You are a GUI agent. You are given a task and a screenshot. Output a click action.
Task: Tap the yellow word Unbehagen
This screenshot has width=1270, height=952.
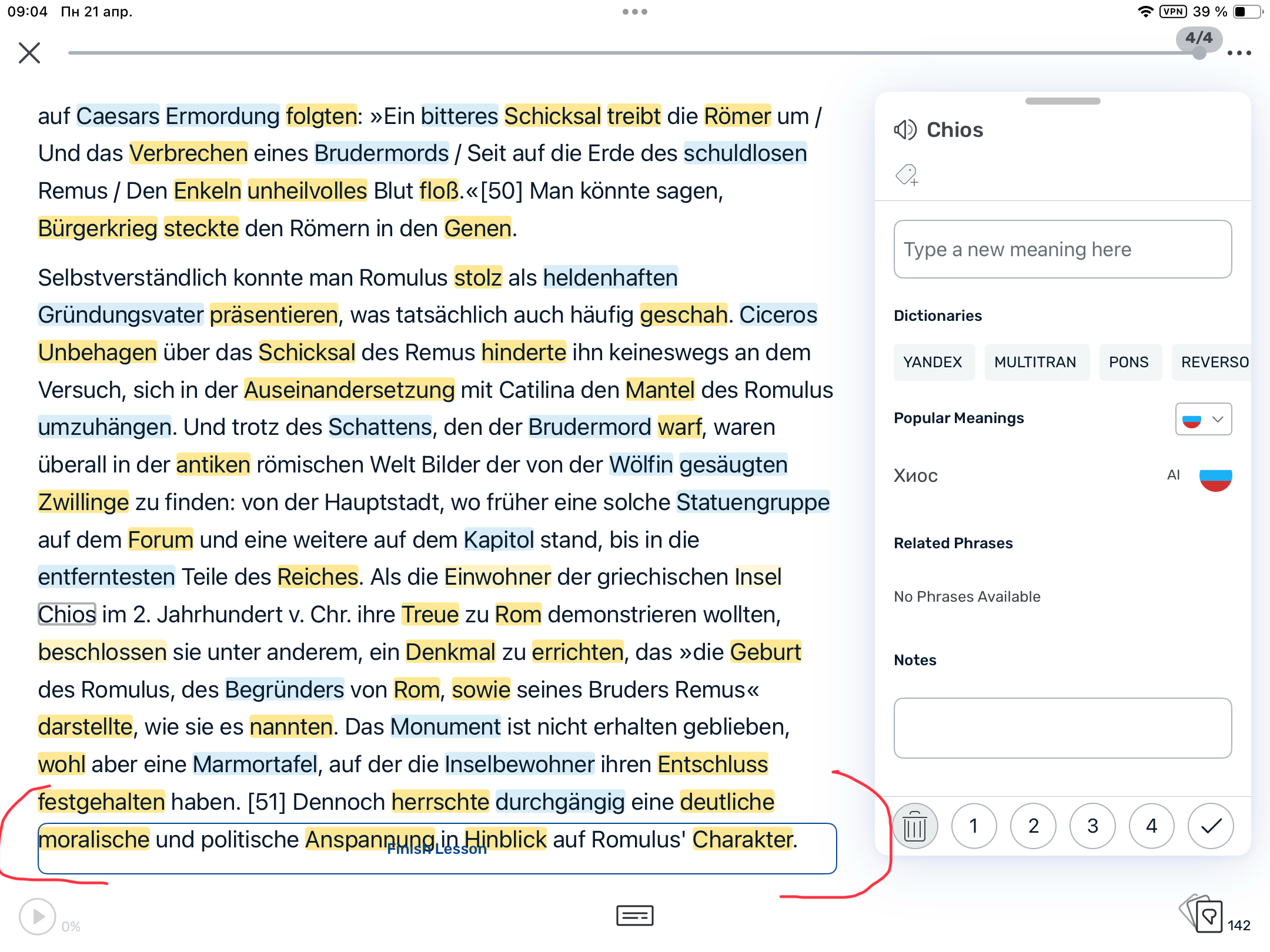pos(98,353)
